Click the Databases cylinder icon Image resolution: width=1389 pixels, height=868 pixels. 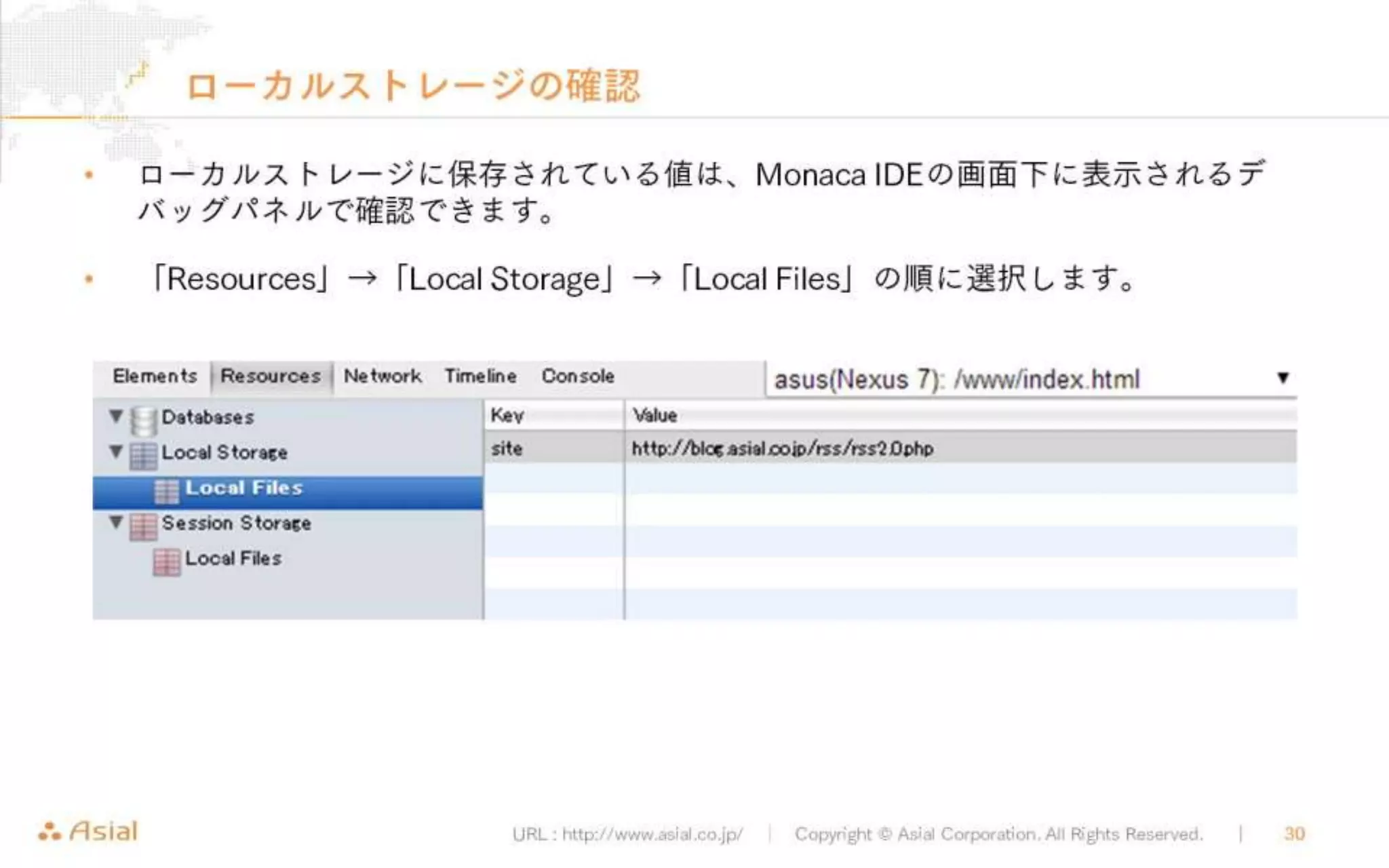[143, 420]
